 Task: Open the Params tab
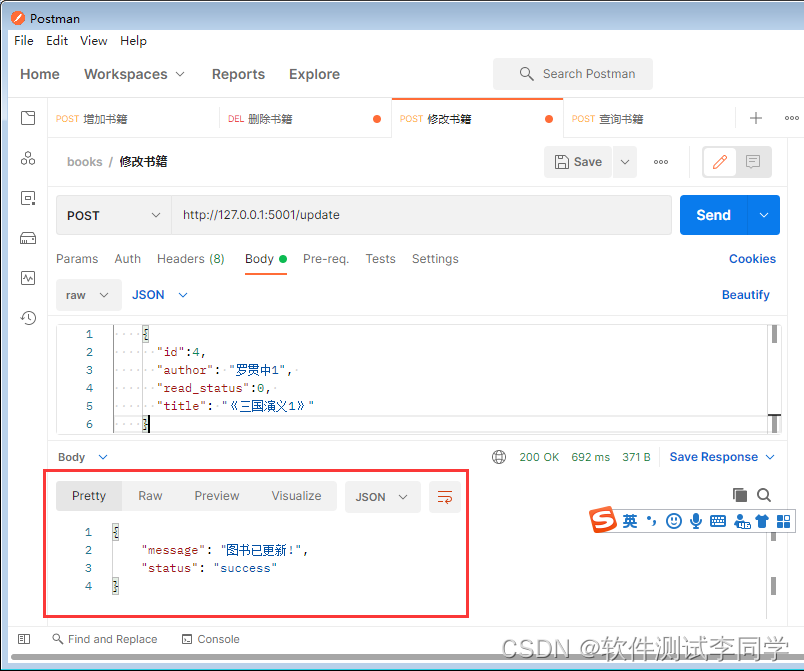(x=77, y=259)
